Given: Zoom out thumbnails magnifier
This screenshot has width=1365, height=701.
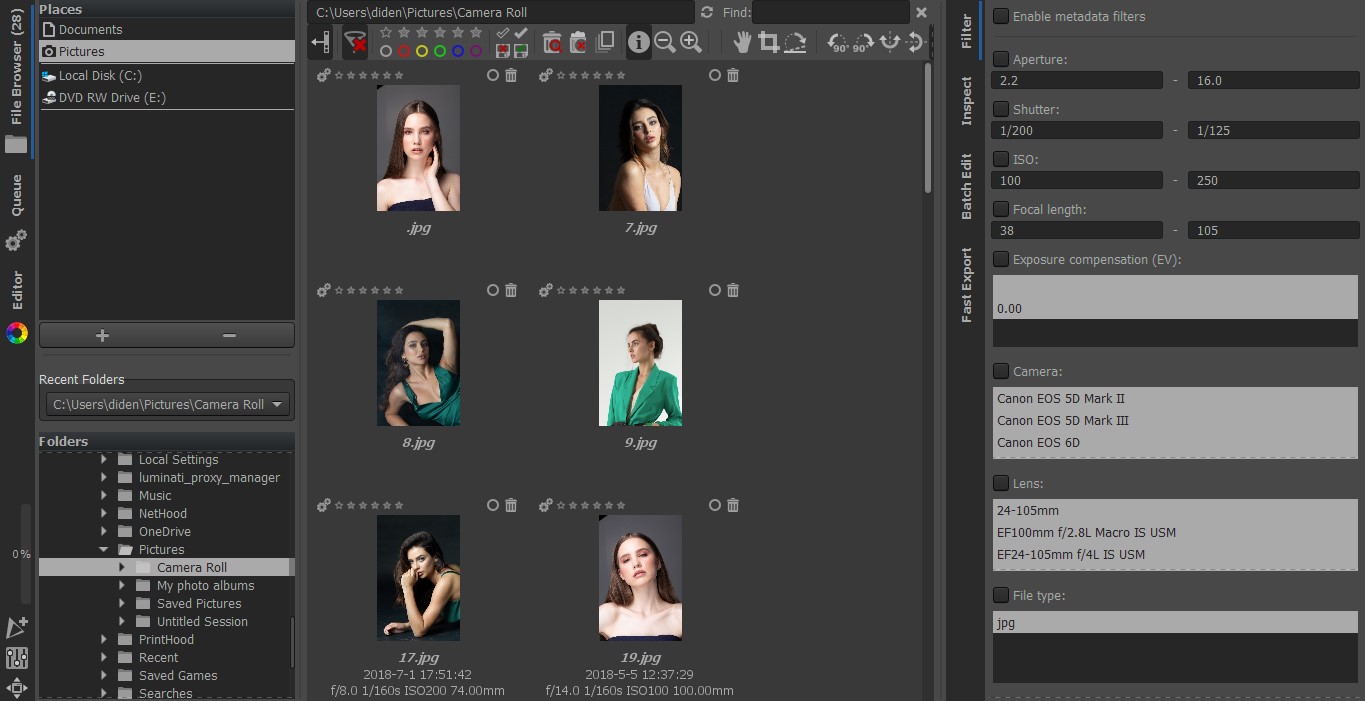Looking at the screenshot, I should click(665, 42).
